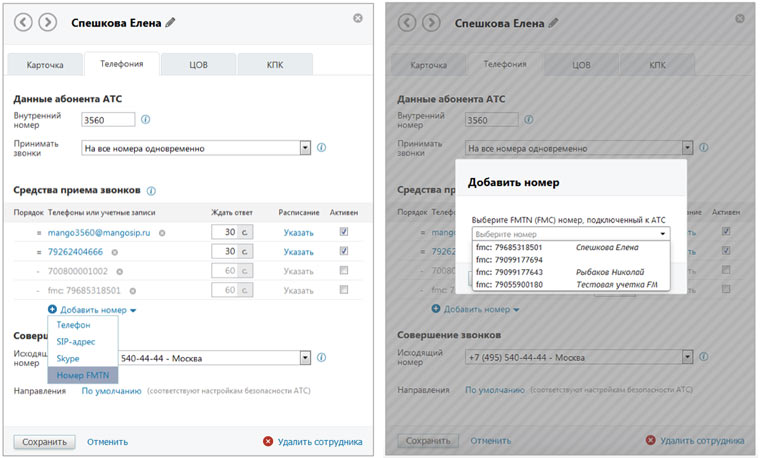Select "Номер FMTN" from the add-number menu

pyautogui.click(x=82, y=375)
